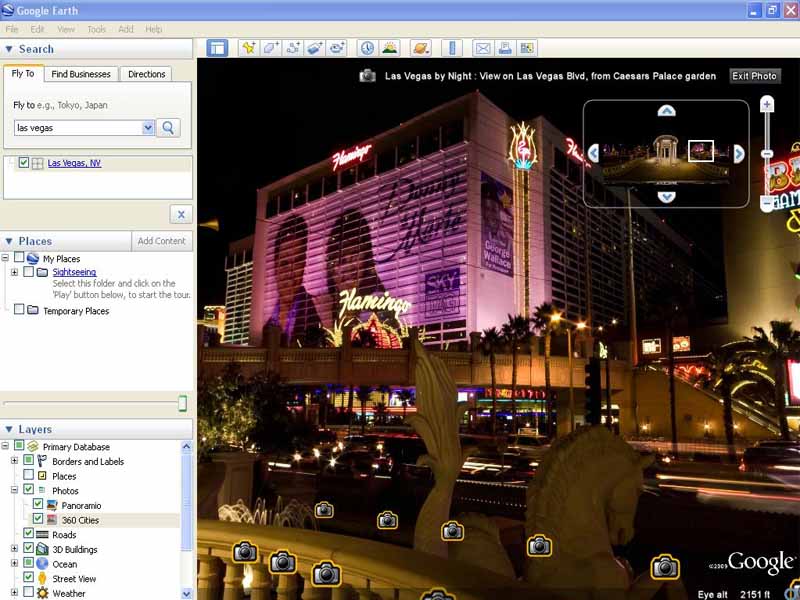The image size is (800, 600).
Task: Click the magnifier search button
Action: point(168,128)
